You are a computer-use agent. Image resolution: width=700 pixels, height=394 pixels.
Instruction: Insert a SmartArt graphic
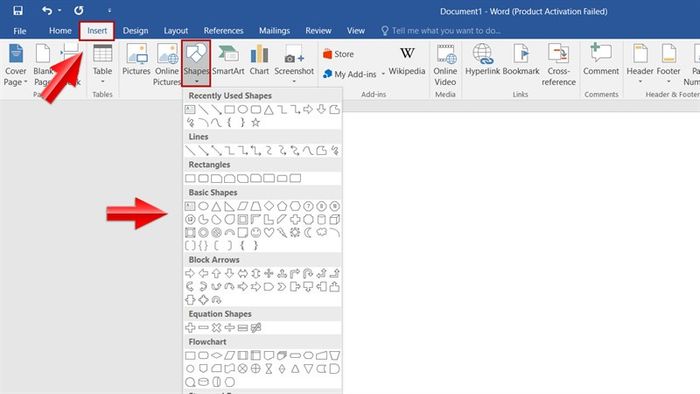(x=228, y=61)
